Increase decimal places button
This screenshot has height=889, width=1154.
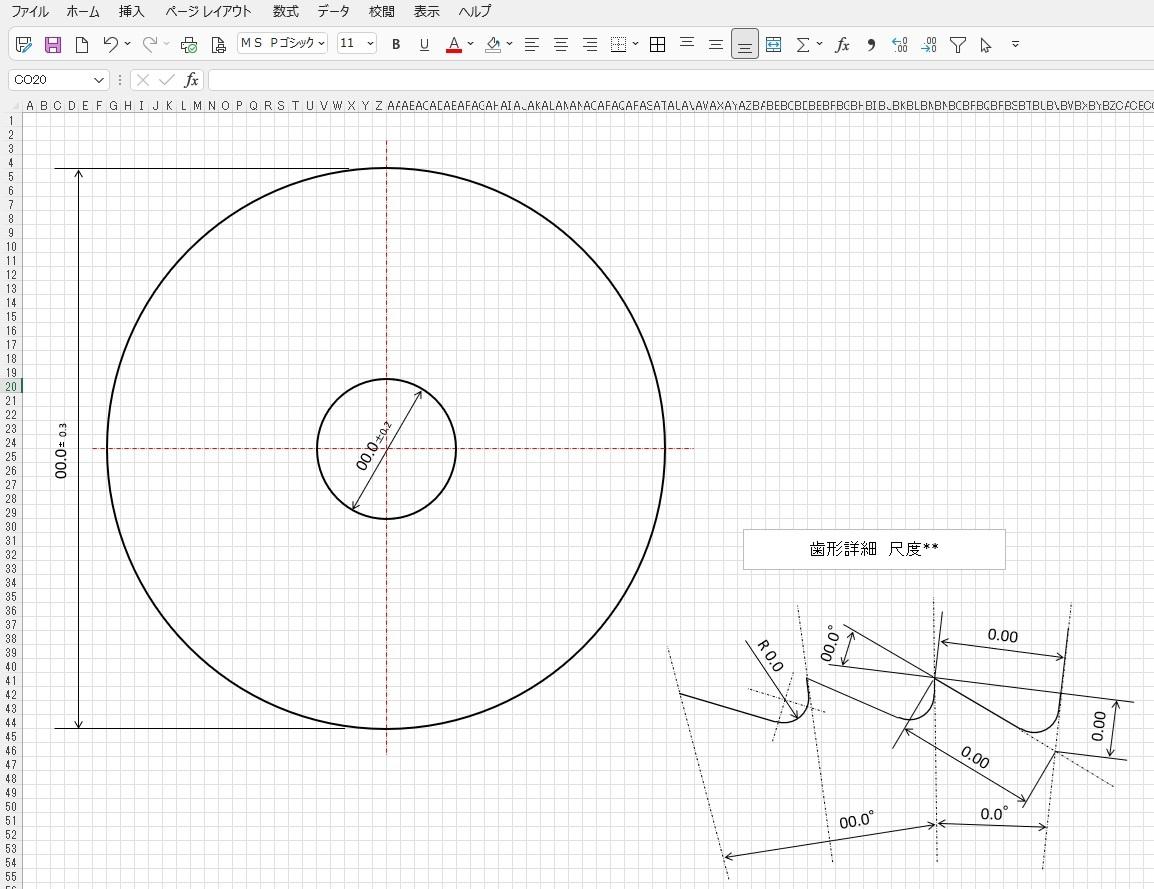tap(899, 45)
